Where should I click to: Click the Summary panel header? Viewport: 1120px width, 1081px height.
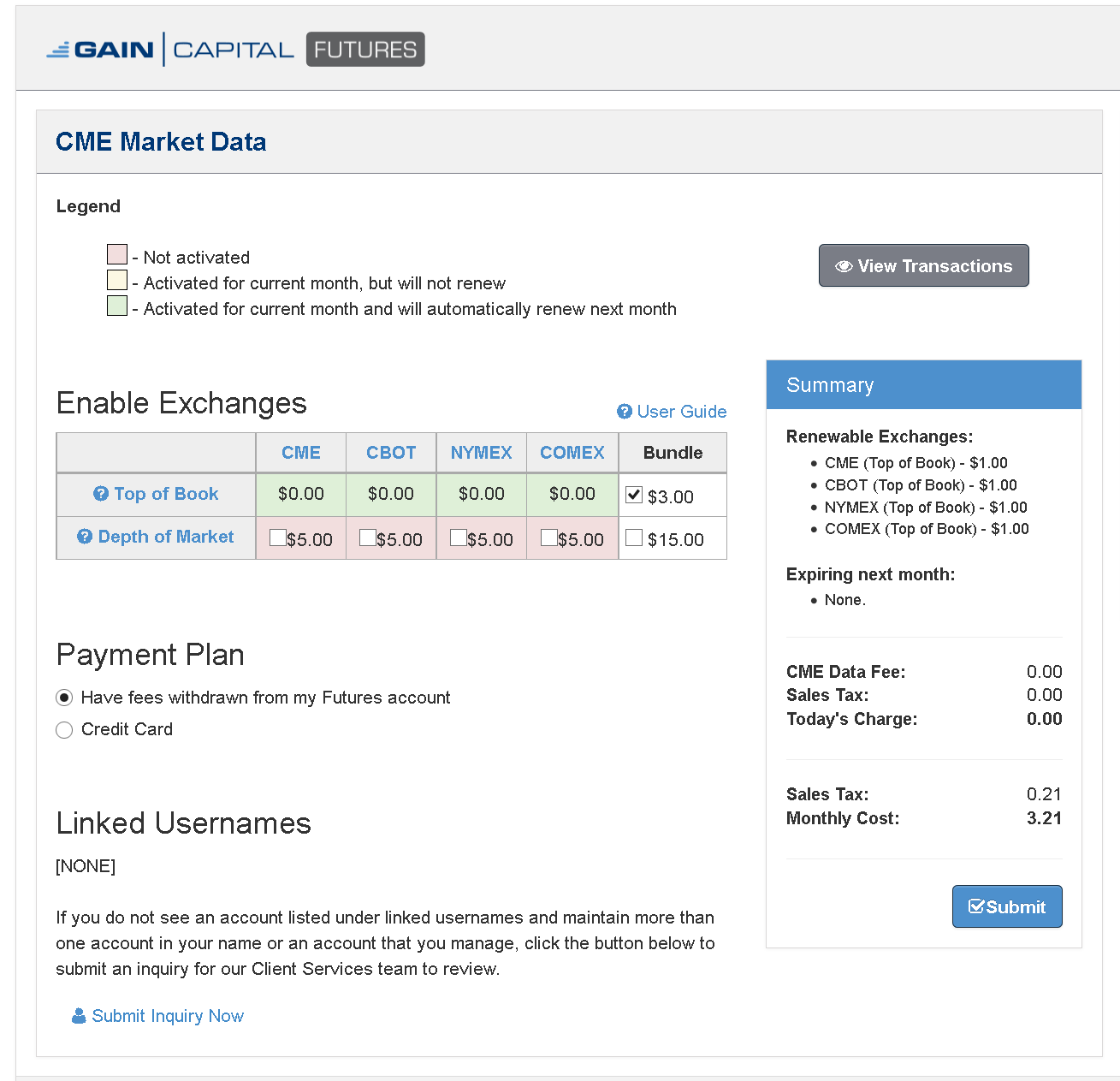924,385
